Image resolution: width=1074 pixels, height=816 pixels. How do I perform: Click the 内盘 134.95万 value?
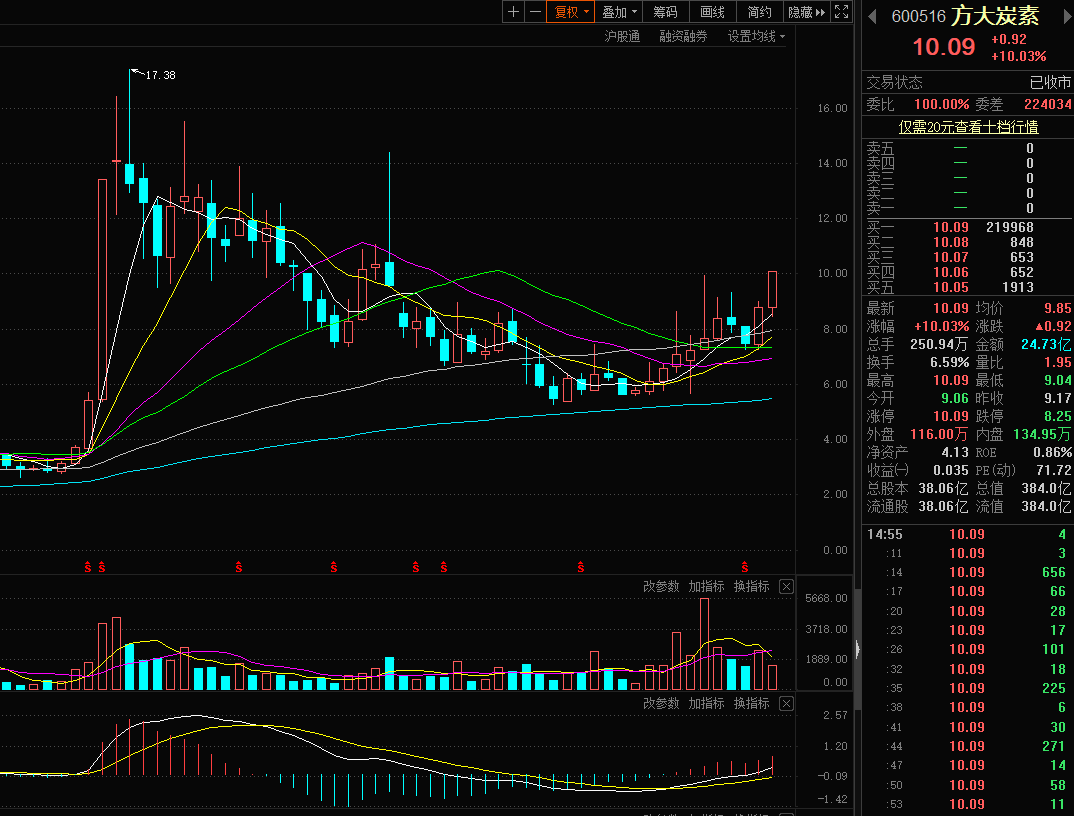pyautogui.click(x=1042, y=434)
